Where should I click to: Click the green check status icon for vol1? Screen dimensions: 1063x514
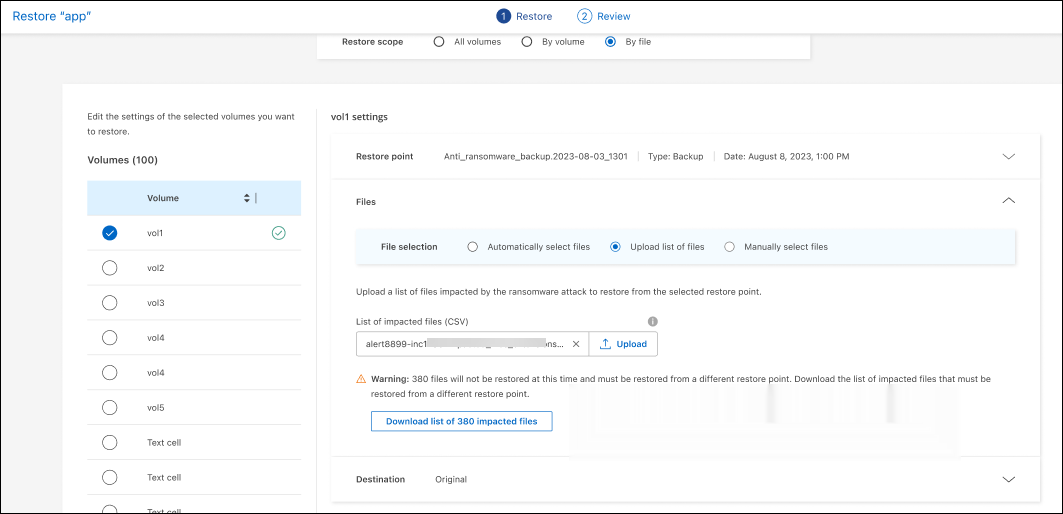click(x=279, y=233)
